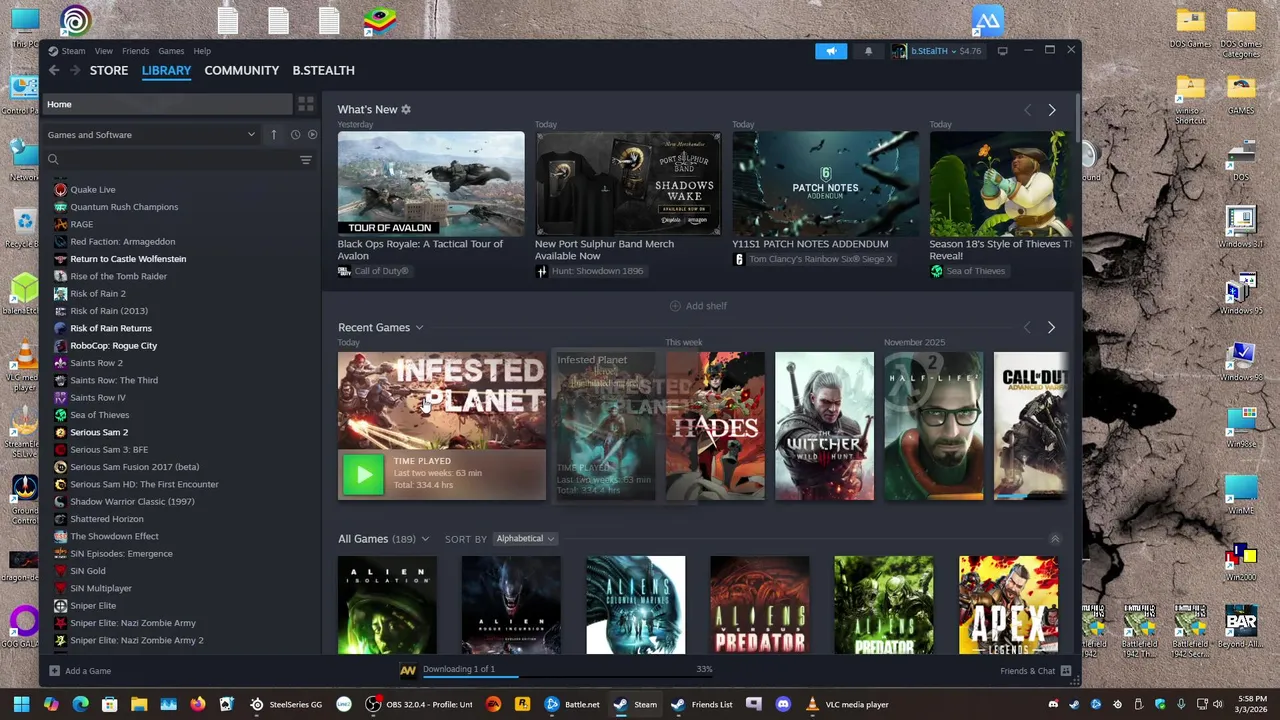This screenshot has width=1280, height=720.
Task: Select Sniper Elite: Nazi Zombie Army 2
Action: pos(136,640)
